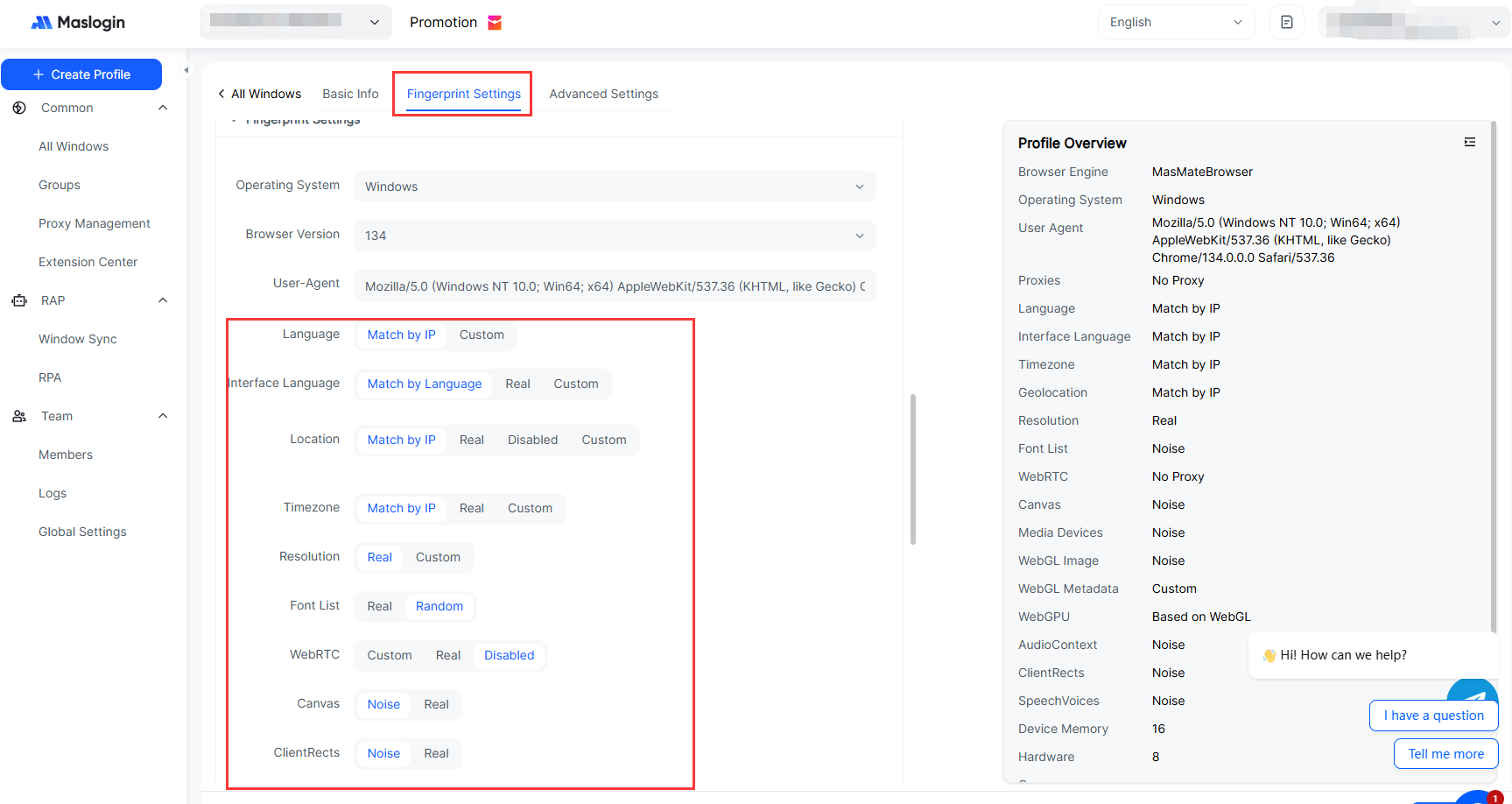Click the Maslogin logo icon
The width and height of the screenshot is (1512, 804).
(x=41, y=23)
